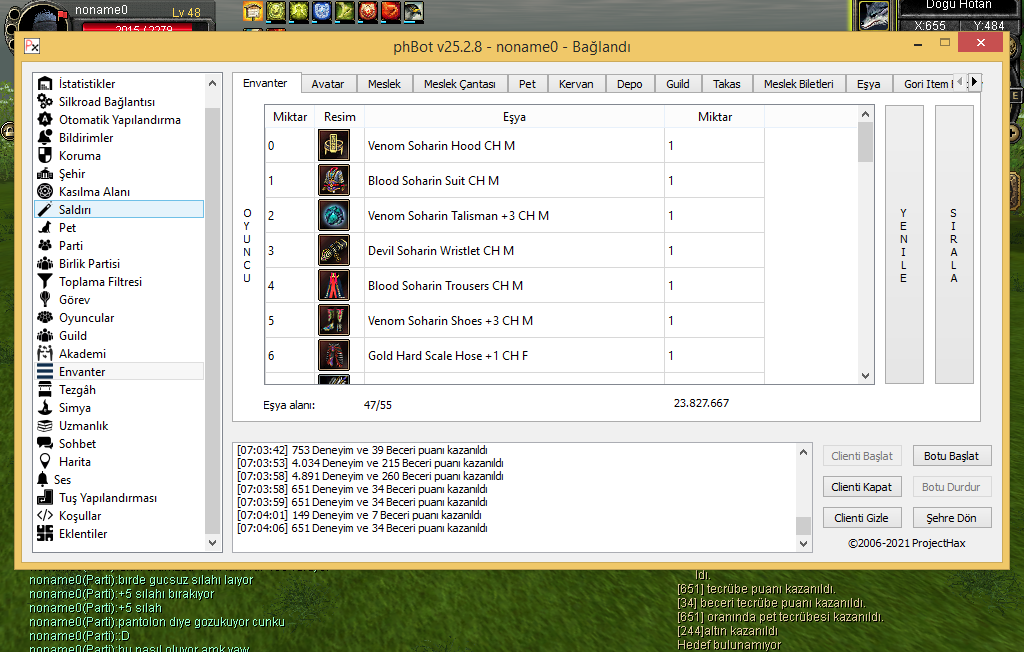Click inventory list scroll-down arrow
The height and width of the screenshot is (652, 1024).
pyautogui.click(x=866, y=376)
